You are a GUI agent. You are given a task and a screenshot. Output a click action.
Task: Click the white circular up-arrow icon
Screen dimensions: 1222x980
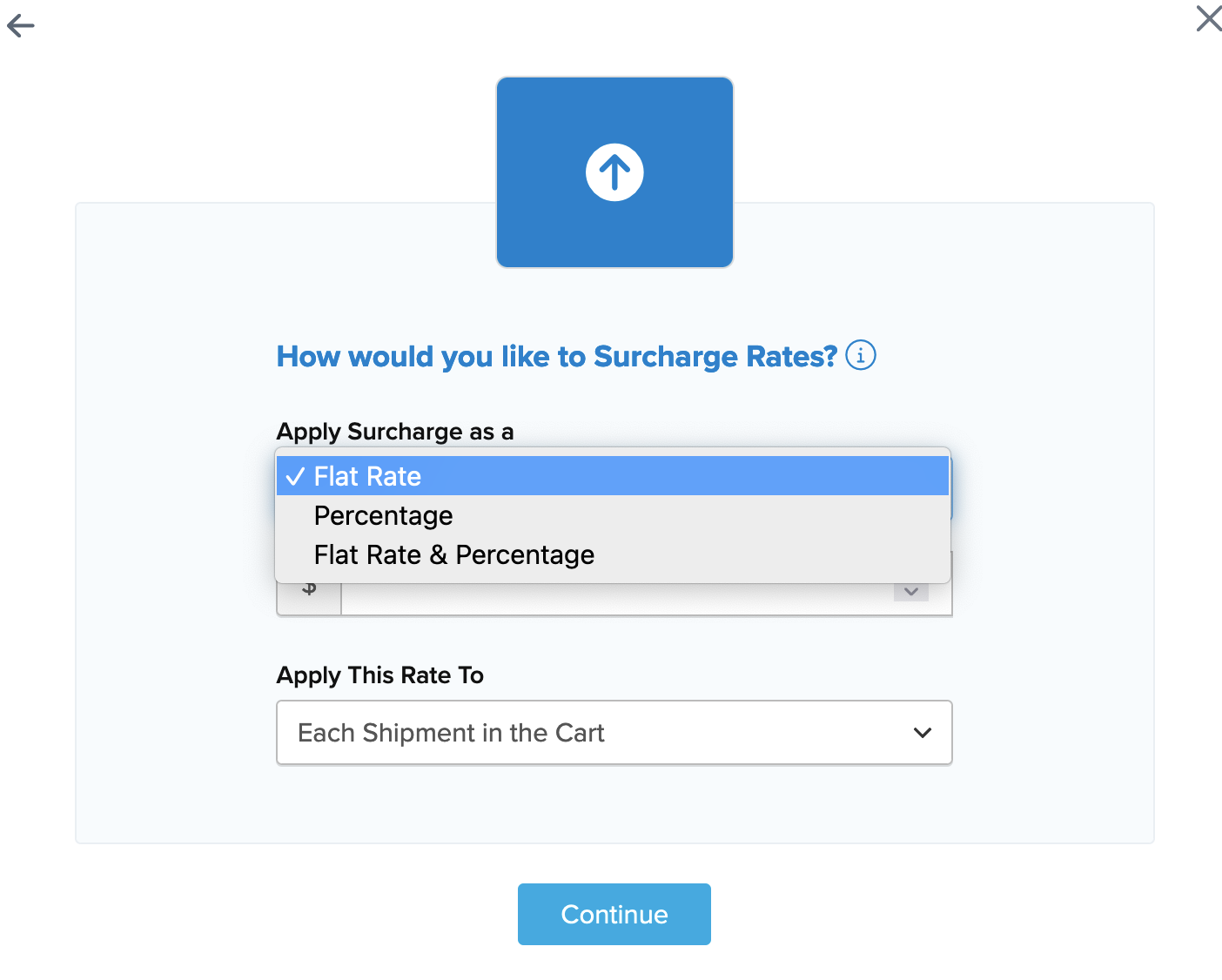(x=614, y=172)
